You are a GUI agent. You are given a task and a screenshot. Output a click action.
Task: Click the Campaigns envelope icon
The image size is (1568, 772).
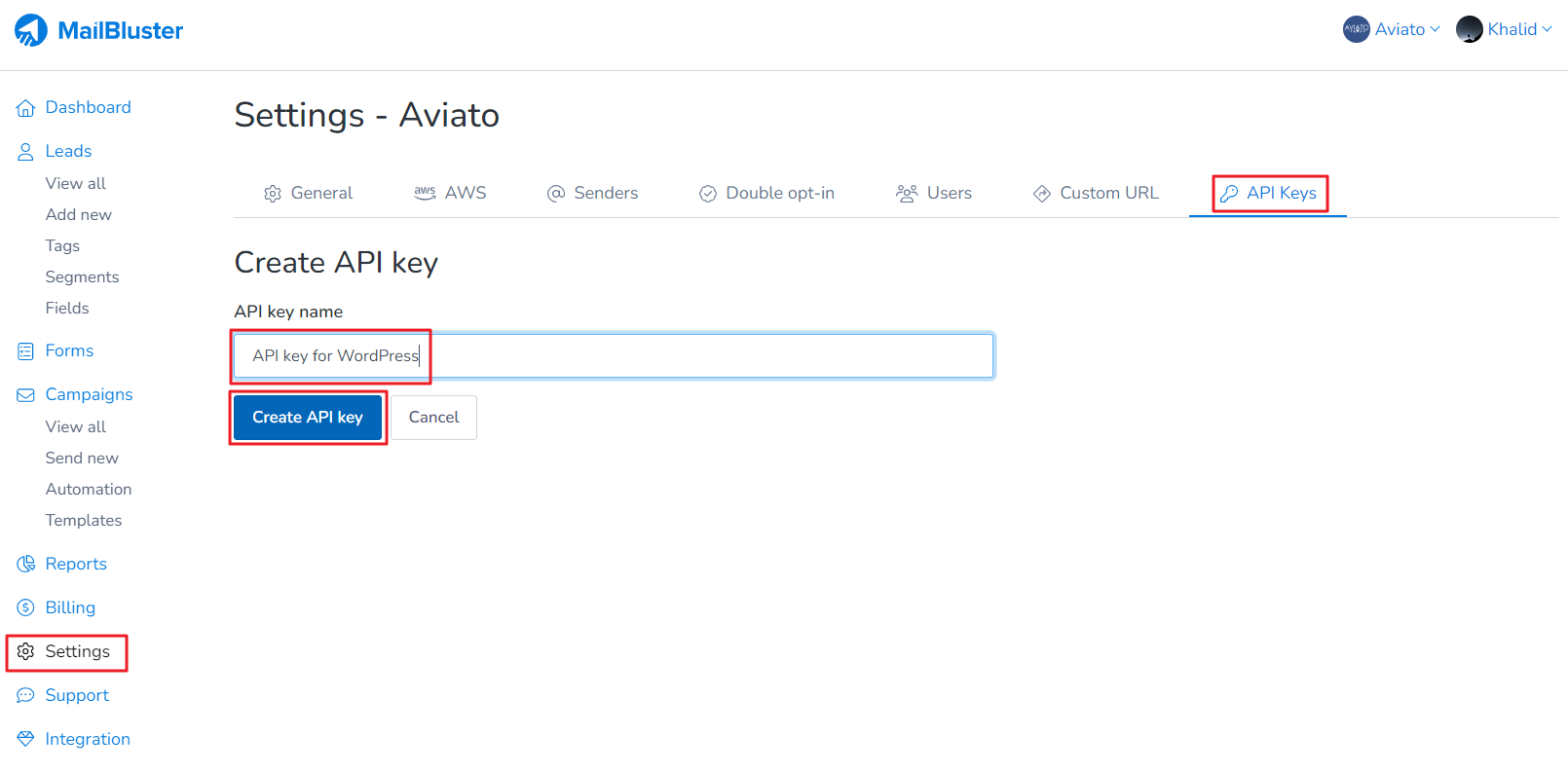[26, 395]
